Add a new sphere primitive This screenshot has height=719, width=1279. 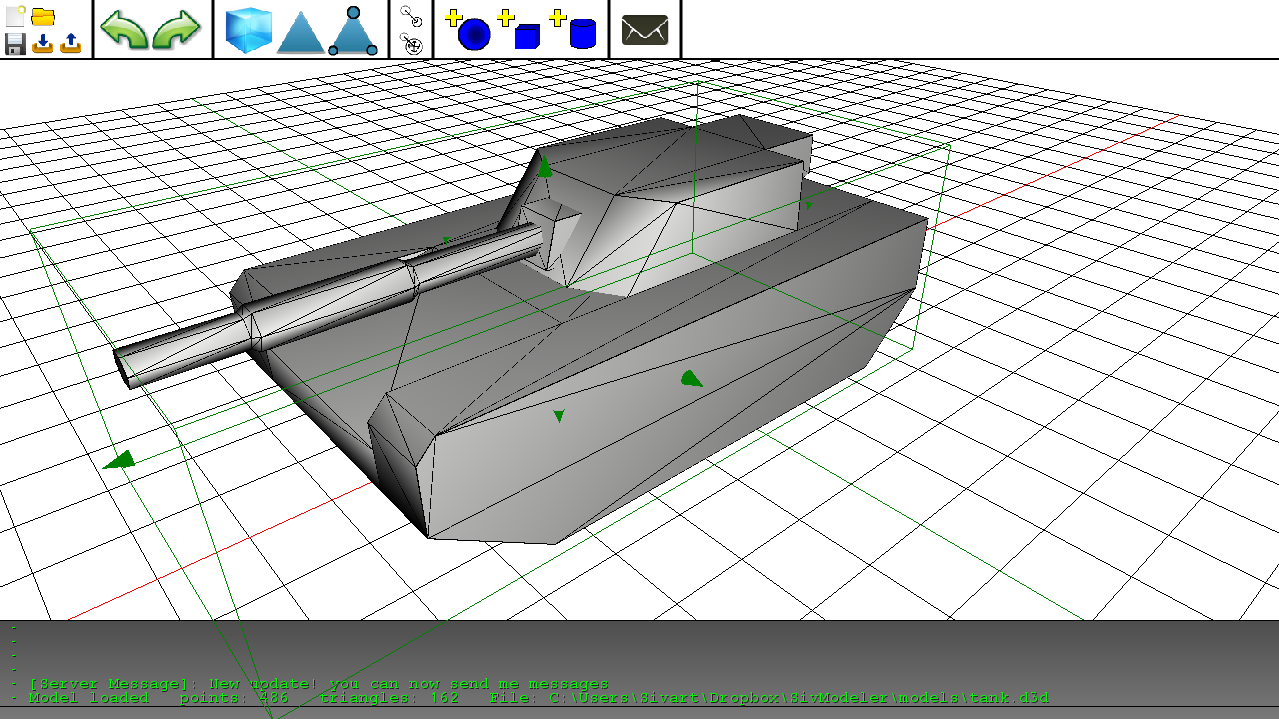pyautogui.click(x=469, y=31)
